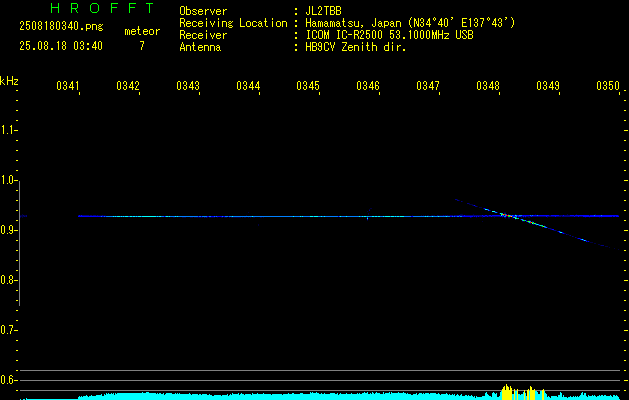Click the HROFFT title text
Screen dimensions: 629x400
[x=102, y=8]
